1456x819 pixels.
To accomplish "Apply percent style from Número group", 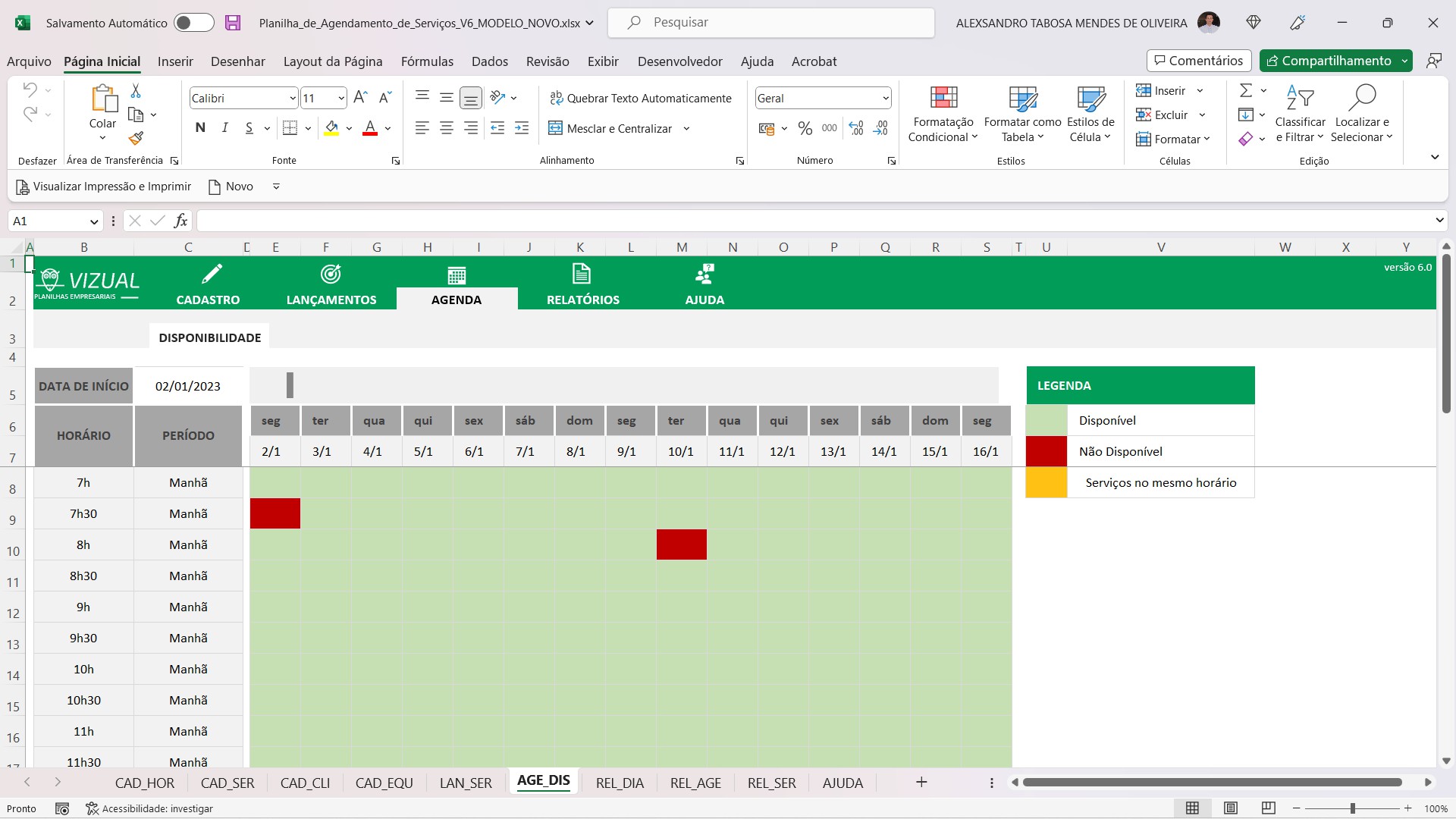I will click(x=805, y=128).
